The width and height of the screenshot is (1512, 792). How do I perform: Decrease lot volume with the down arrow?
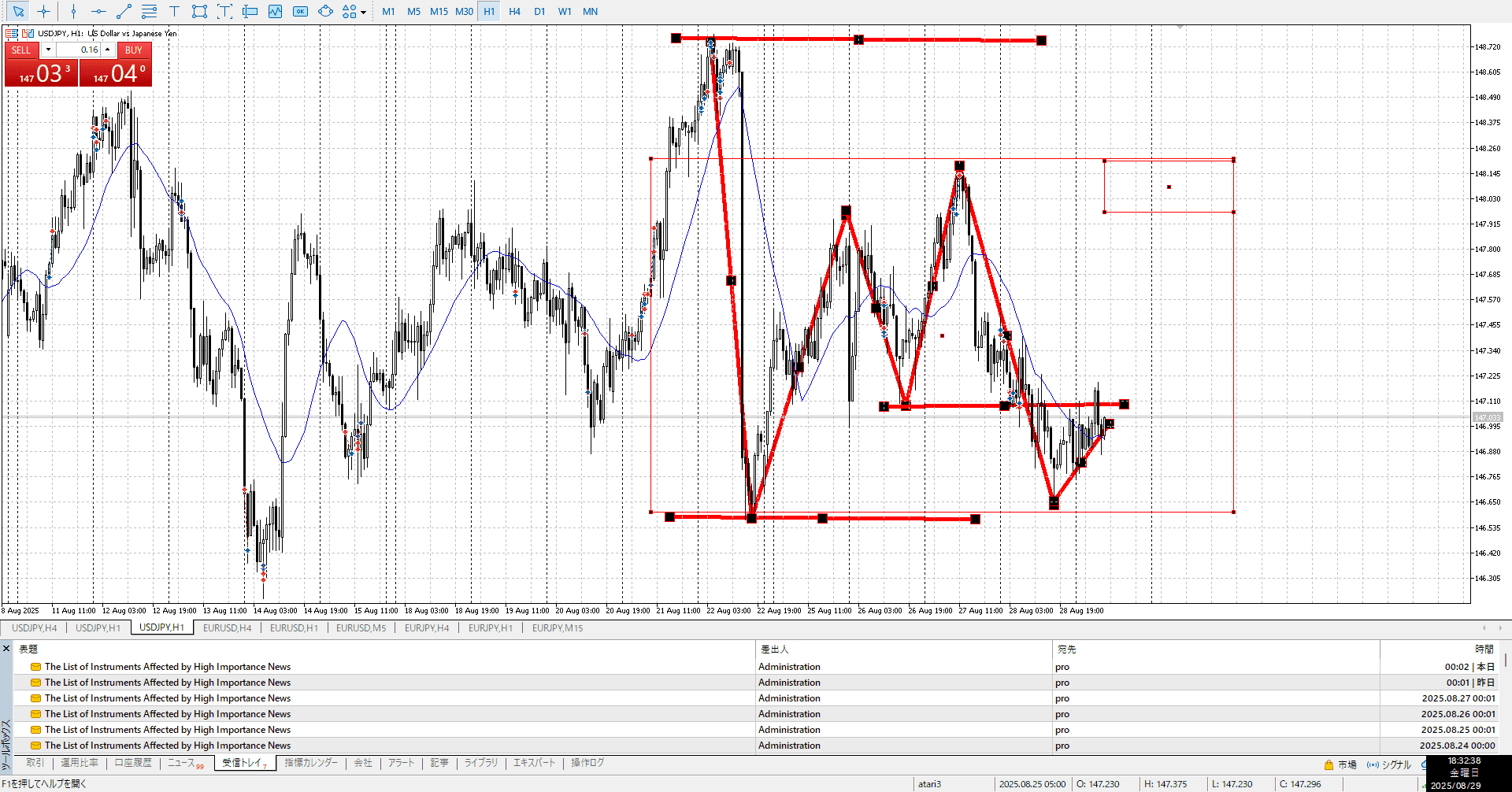(48, 50)
